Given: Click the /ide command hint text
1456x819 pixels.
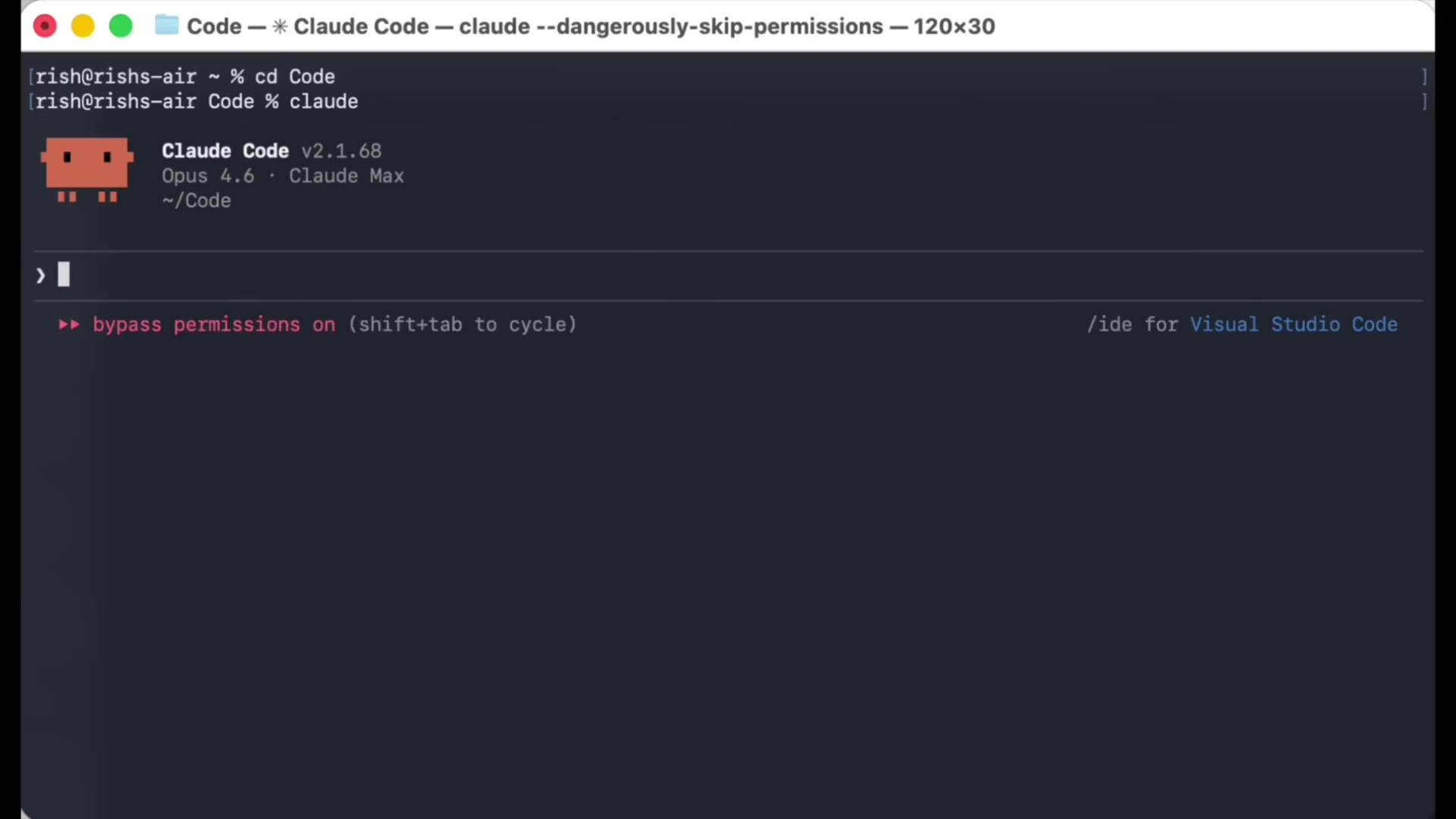Looking at the screenshot, I should 1109,325.
